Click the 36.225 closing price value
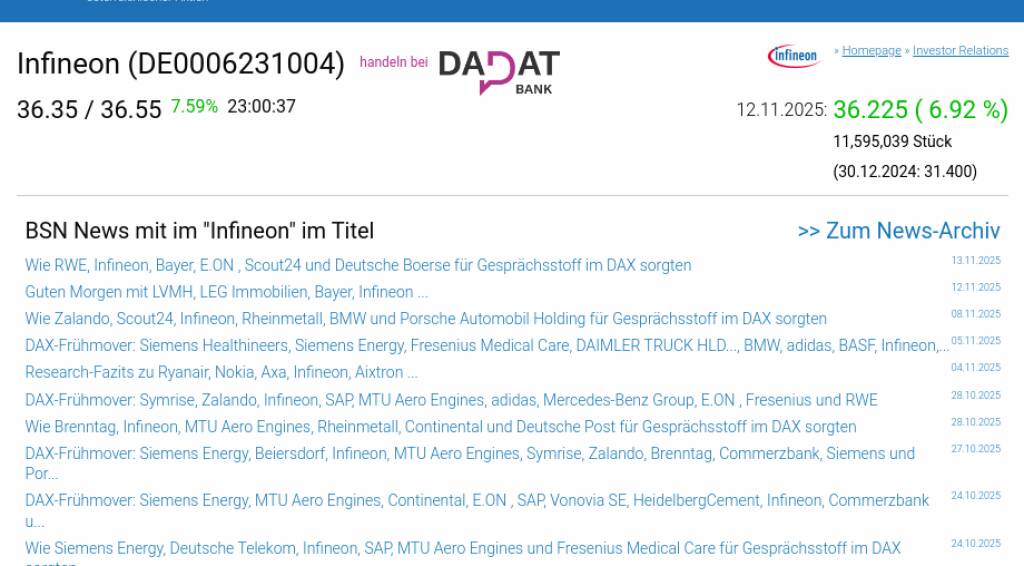 point(870,110)
